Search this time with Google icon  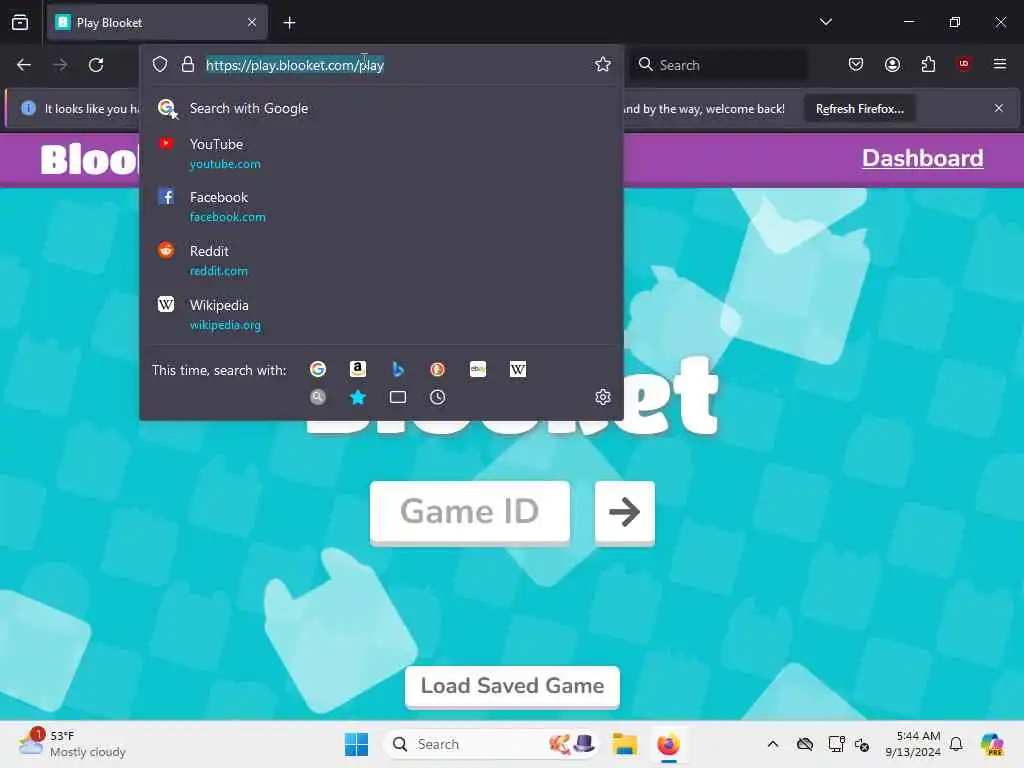318,370
